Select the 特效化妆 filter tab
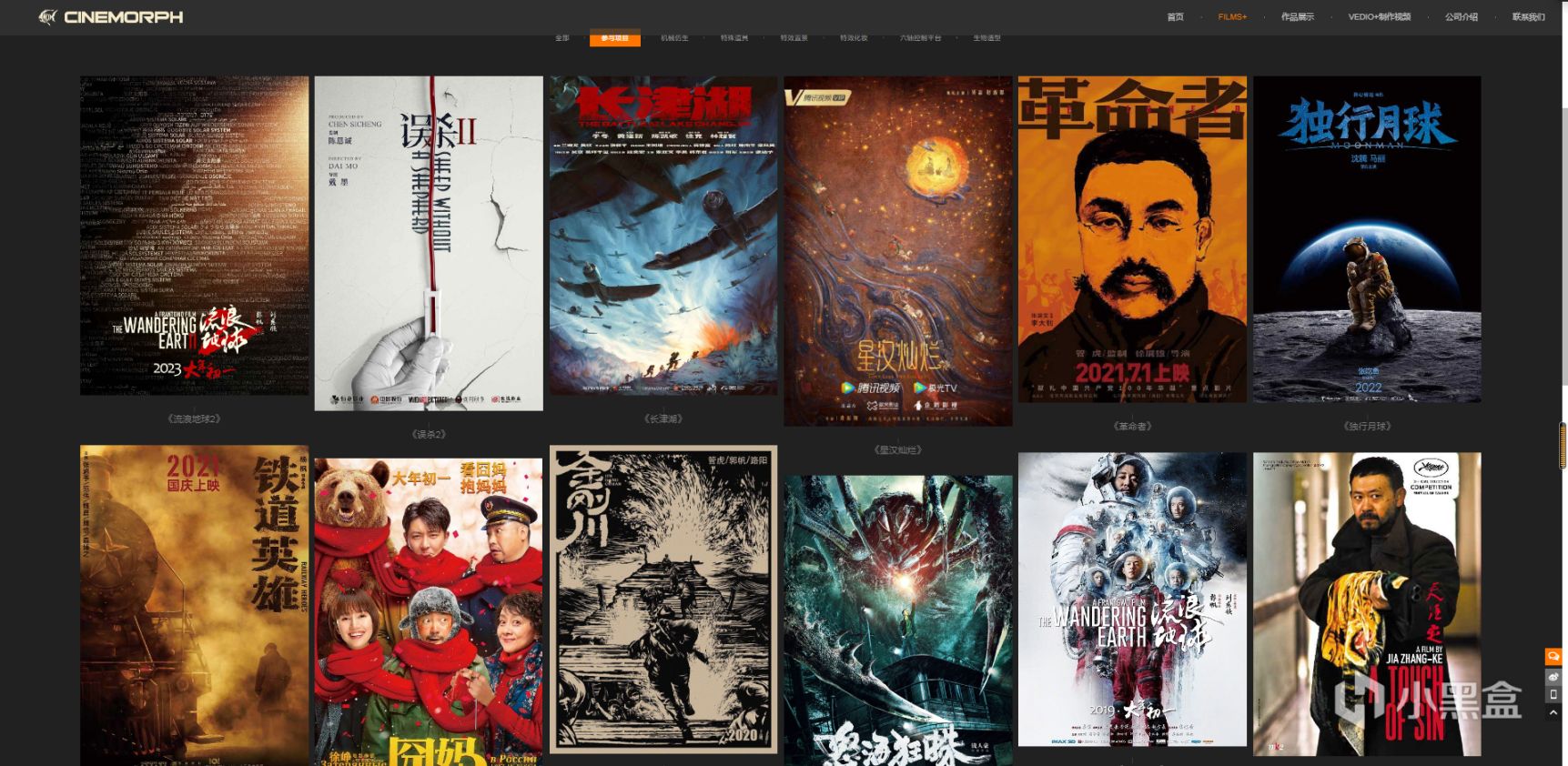This screenshot has height=766, width=1568. click(854, 38)
